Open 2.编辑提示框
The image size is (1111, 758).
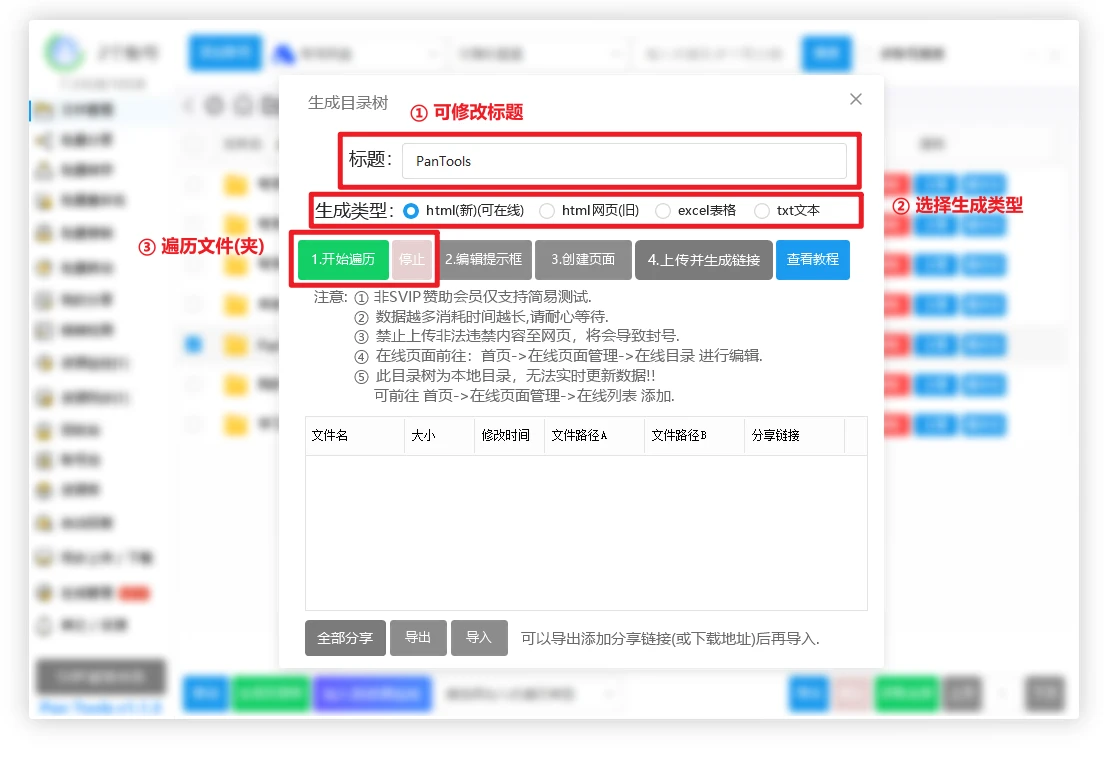[x=484, y=260]
